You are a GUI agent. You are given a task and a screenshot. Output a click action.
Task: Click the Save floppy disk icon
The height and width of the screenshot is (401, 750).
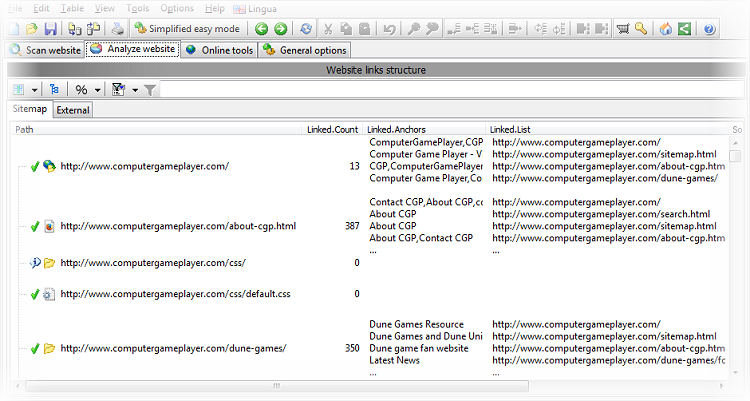(50, 29)
